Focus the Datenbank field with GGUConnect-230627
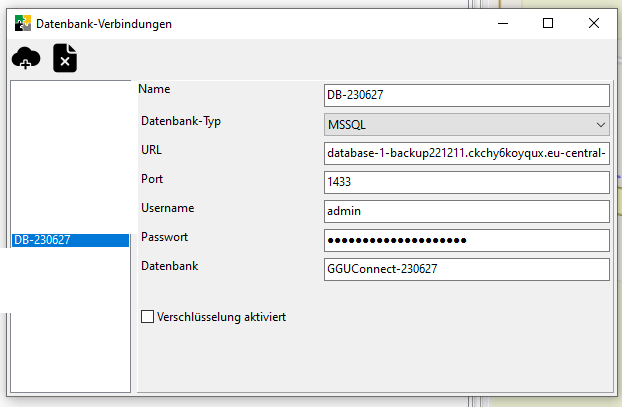Image resolution: width=622 pixels, height=407 pixels. coord(467,270)
